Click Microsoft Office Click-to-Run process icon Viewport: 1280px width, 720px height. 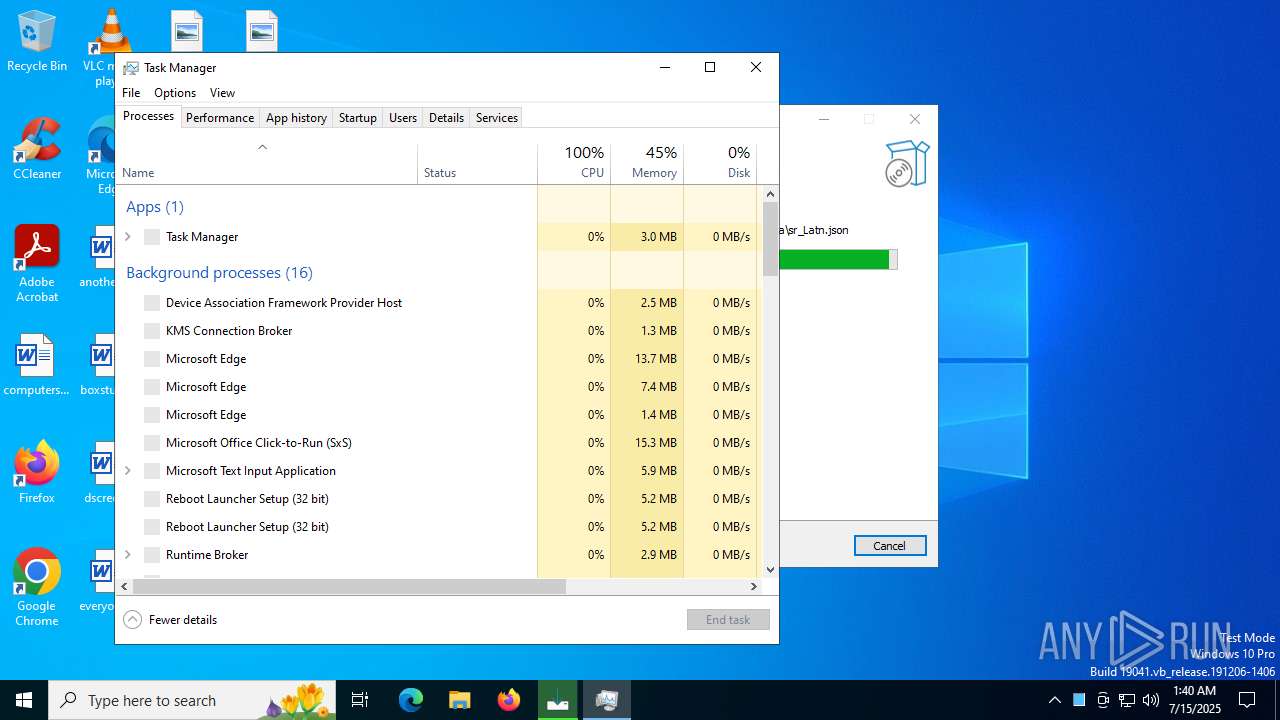152,443
